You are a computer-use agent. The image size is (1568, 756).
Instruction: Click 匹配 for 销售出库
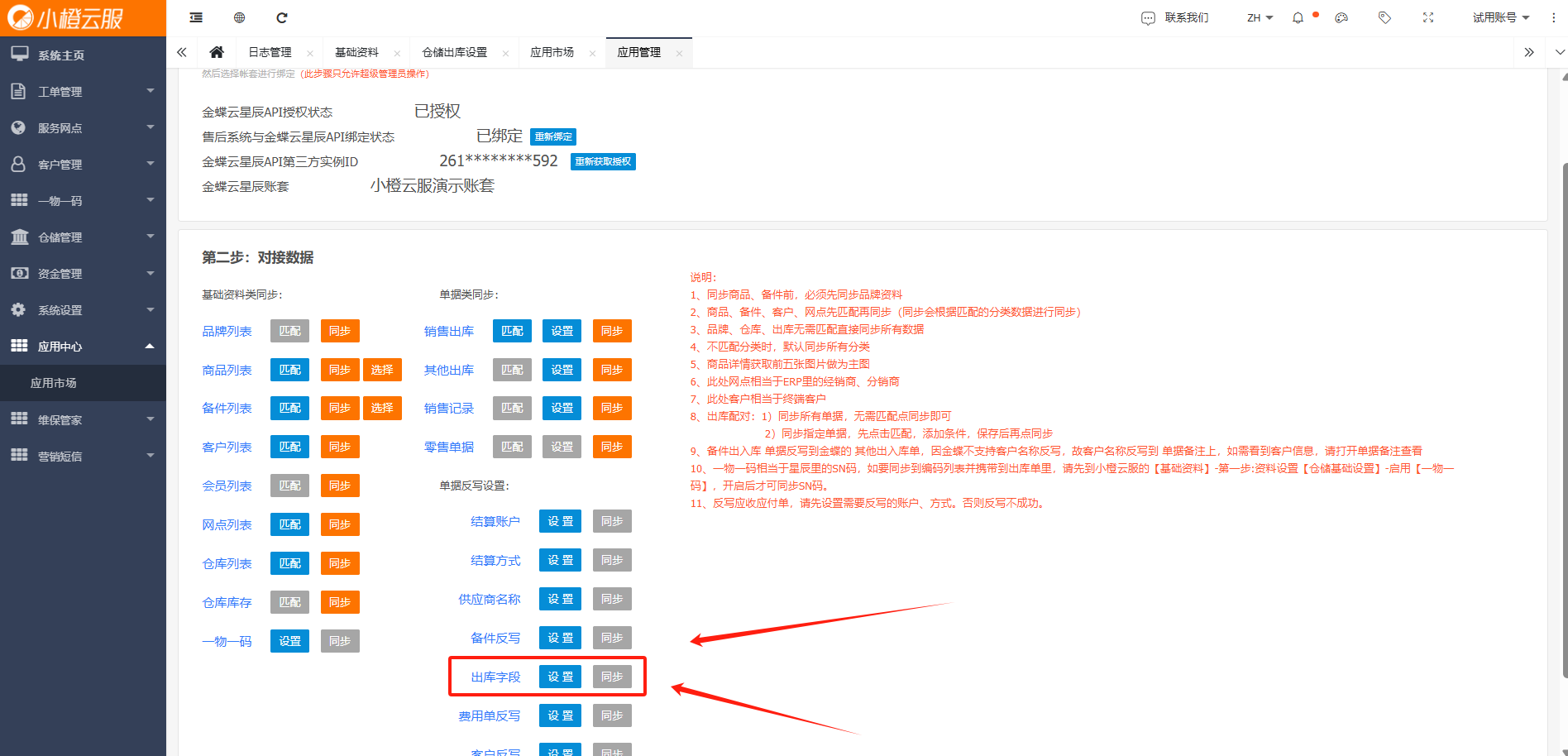pos(512,331)
